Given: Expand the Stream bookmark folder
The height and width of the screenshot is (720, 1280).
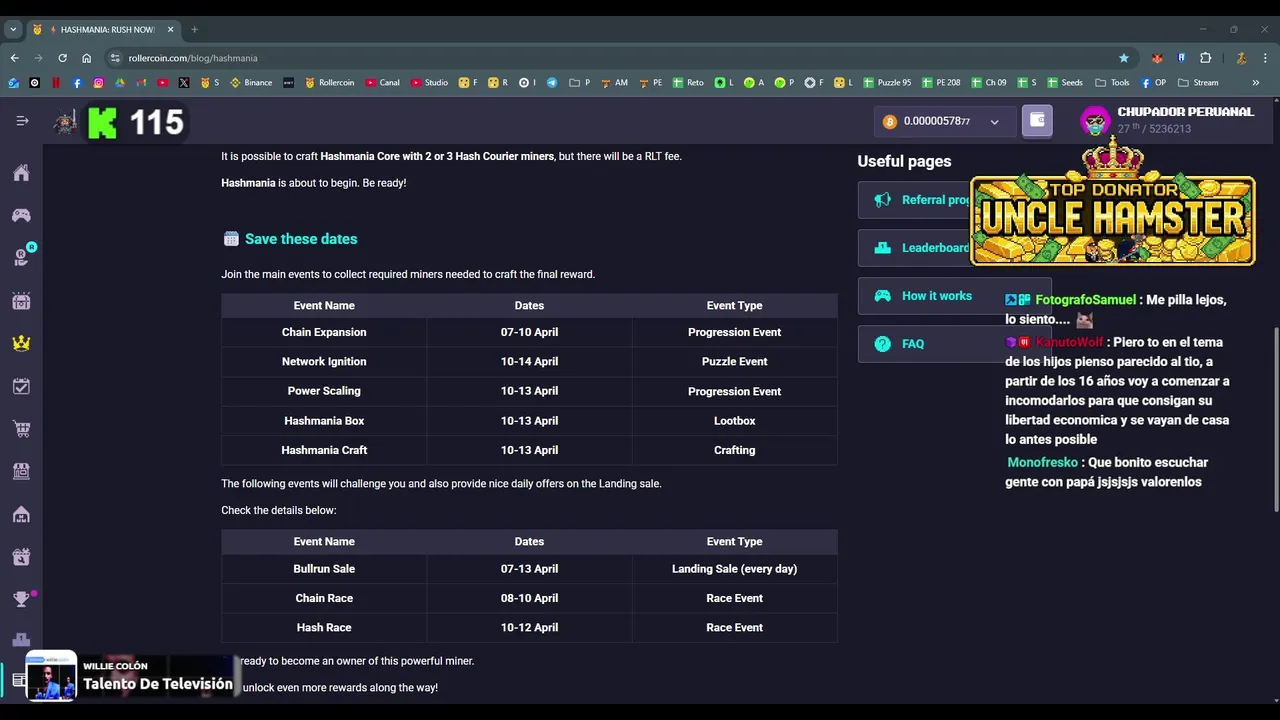Looking at the screenshot, I should (x=1198, y=83).
